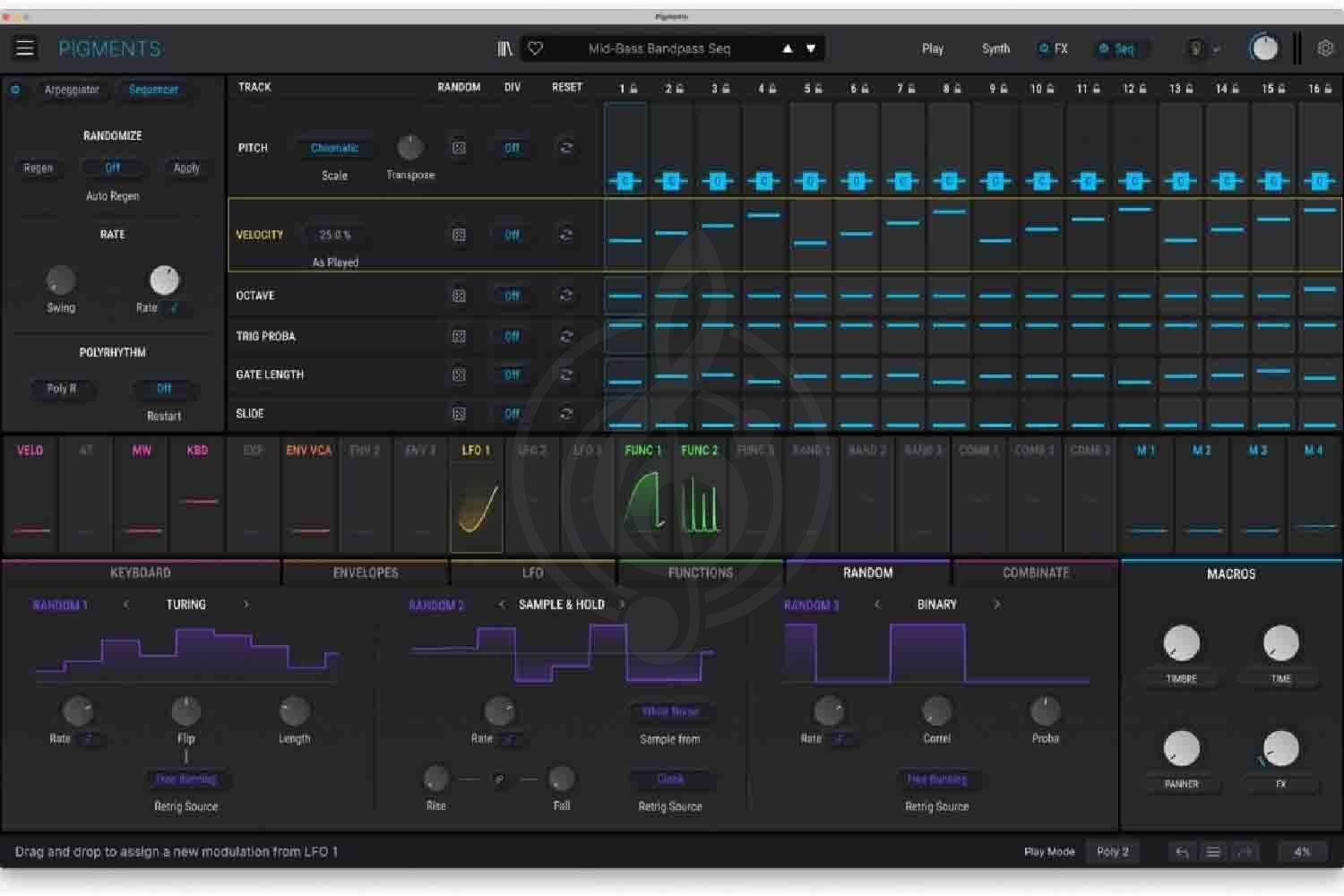This screenshot has width=1344, height=896.
Task: Toggle the Pitch track Div Off setting
Action: [512, 148]
